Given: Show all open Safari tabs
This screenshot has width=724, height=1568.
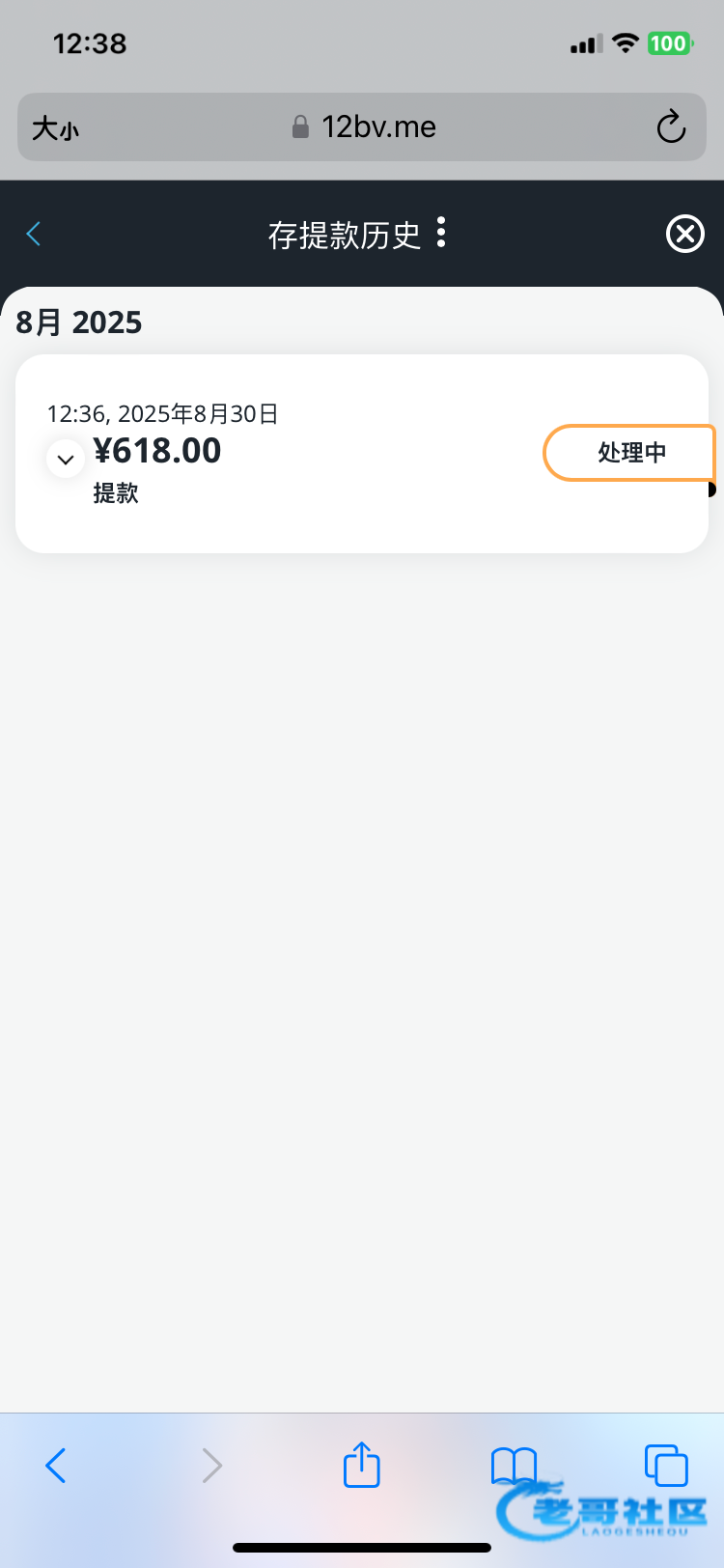Looking at the screenshot, I should pyautogui.click(x=666, y=1465).
